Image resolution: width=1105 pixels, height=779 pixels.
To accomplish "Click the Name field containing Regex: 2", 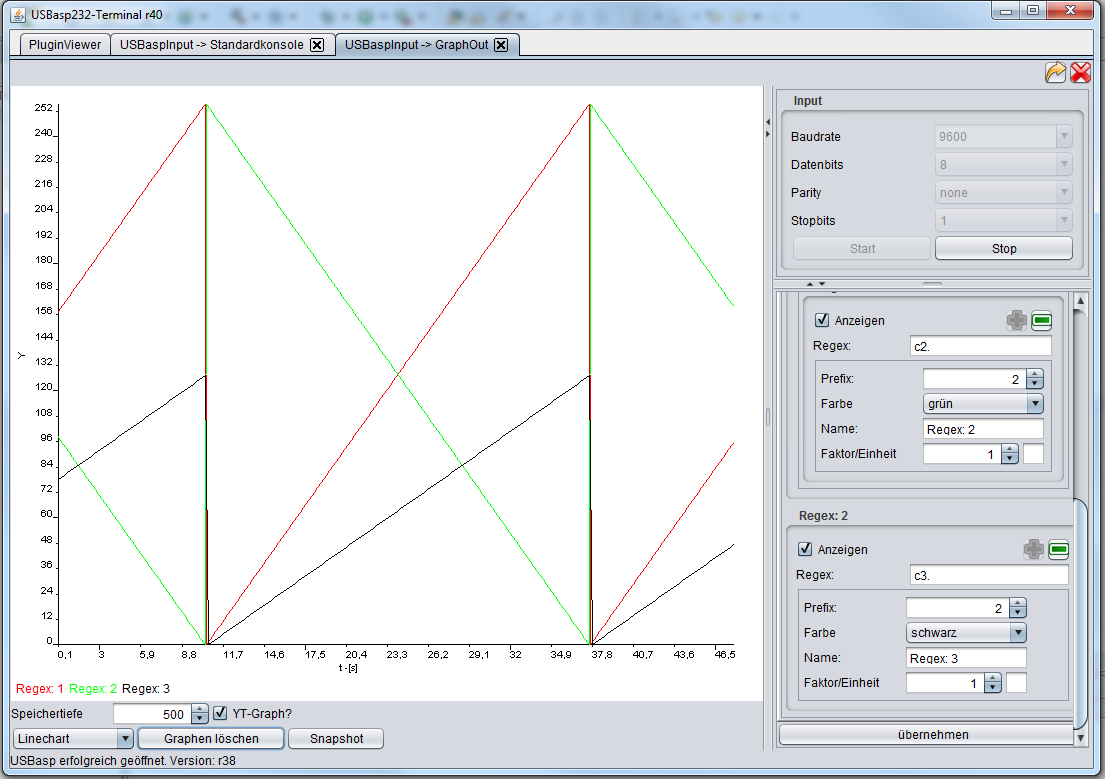I will point(982,429).
